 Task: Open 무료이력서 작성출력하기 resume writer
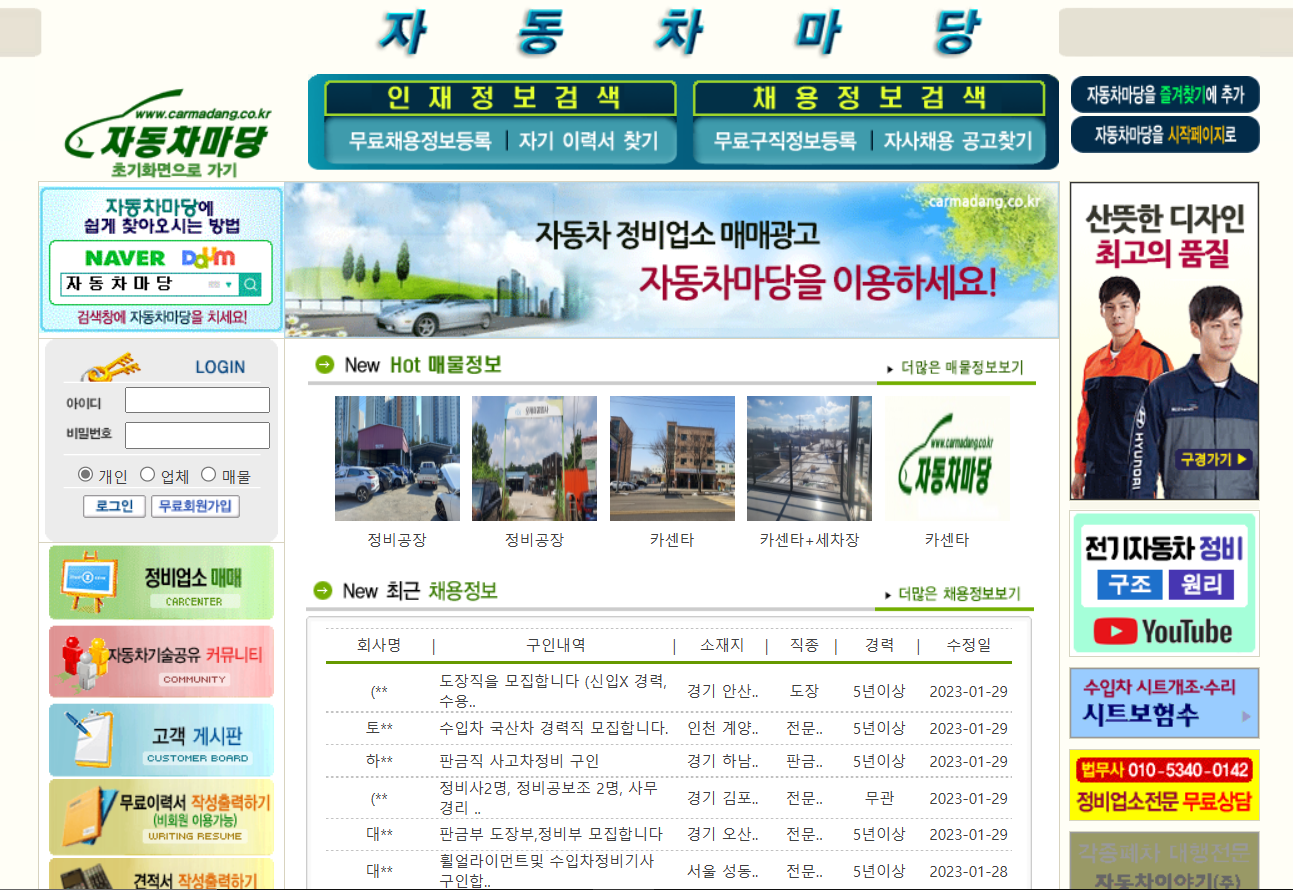(x=161, y=817)
